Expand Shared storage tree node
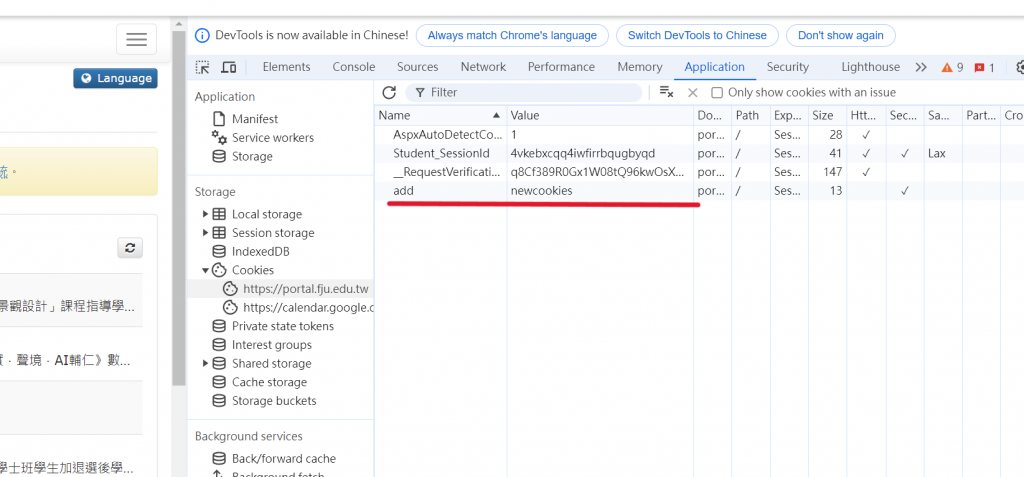Screen dimensions: 1024x477 tap(205, 364)
